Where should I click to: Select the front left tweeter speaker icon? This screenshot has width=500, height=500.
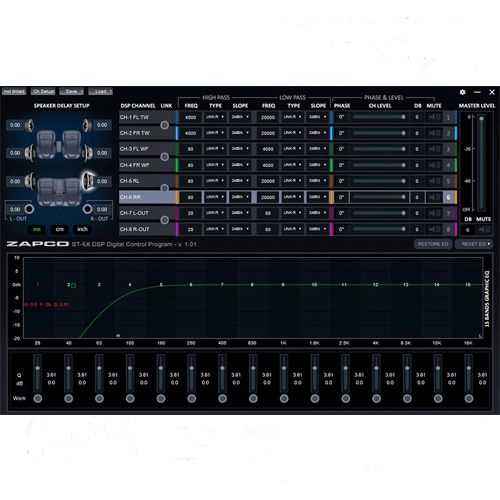pyautogui.click(x=29, y=125)
